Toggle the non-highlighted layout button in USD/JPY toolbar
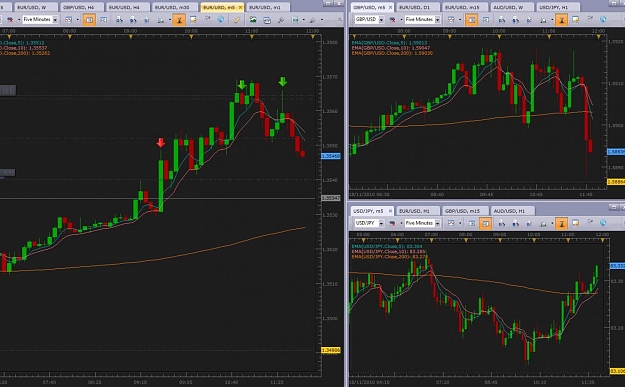 point(472,223)
